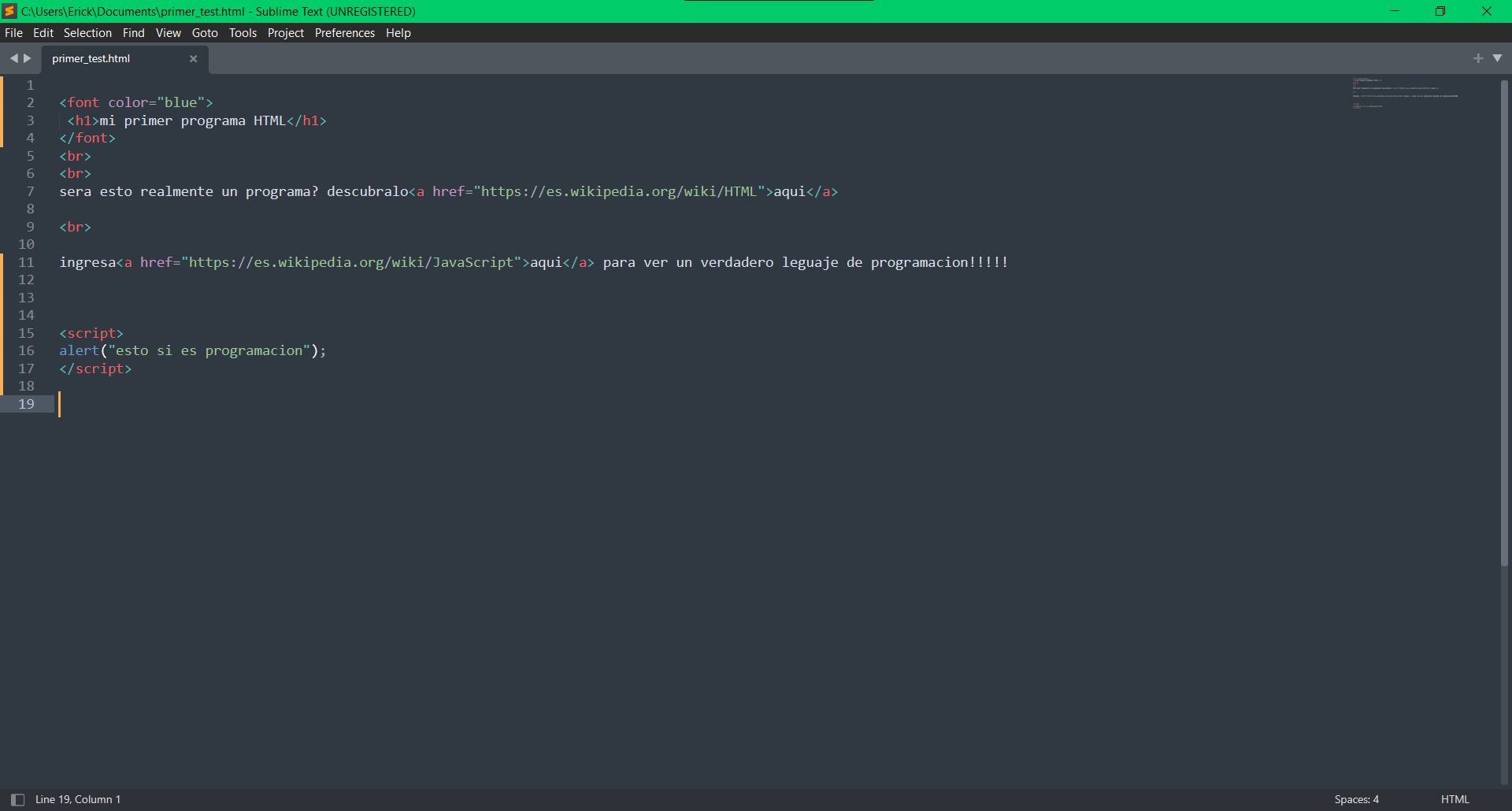The width and height of the screenshot is (1512, 811).
Task: Click the font color="blue" opening tag
Action: 136,102
